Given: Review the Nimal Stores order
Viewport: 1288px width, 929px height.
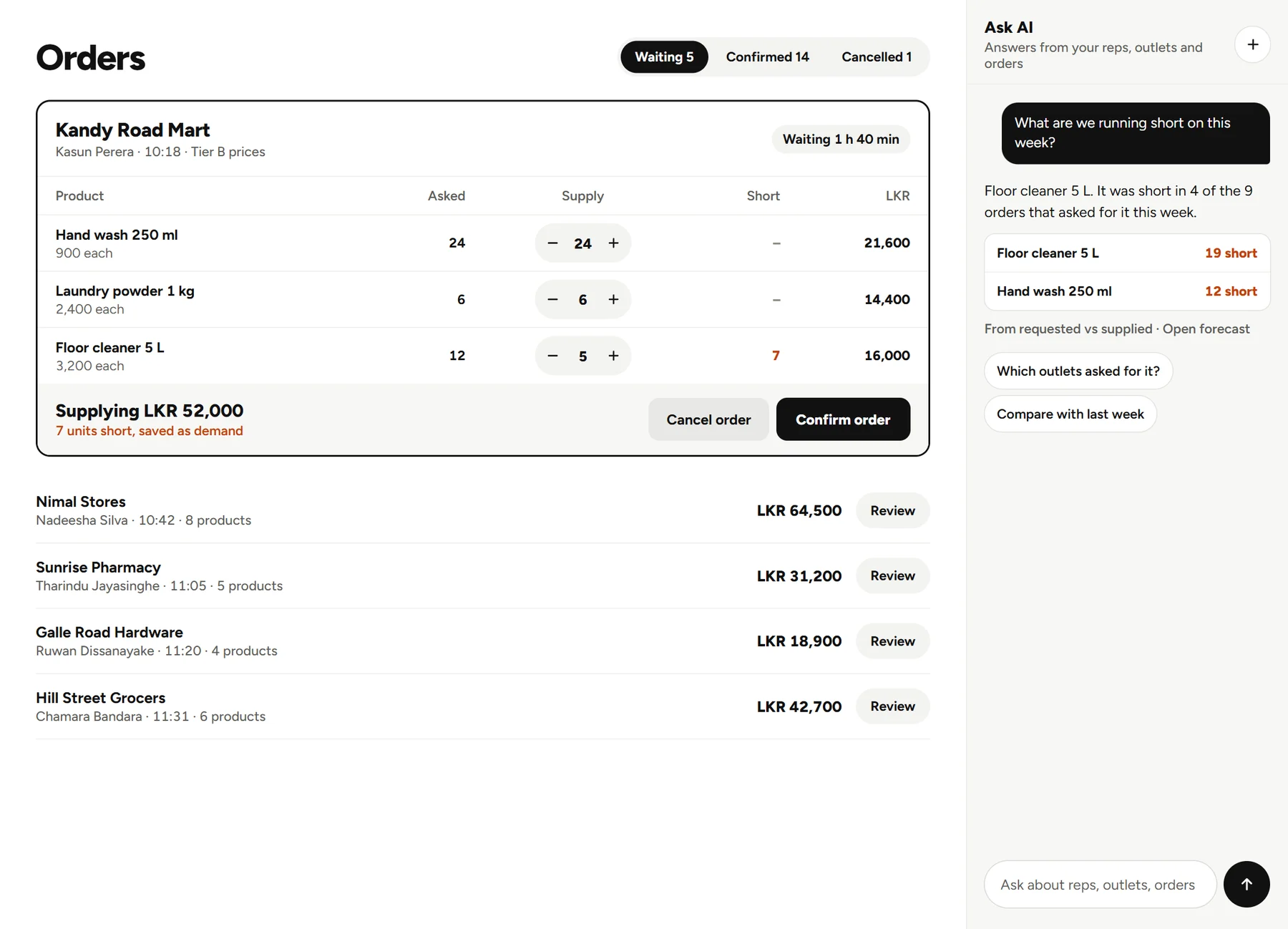Looking at the screenshot, I should pos(892,510).
